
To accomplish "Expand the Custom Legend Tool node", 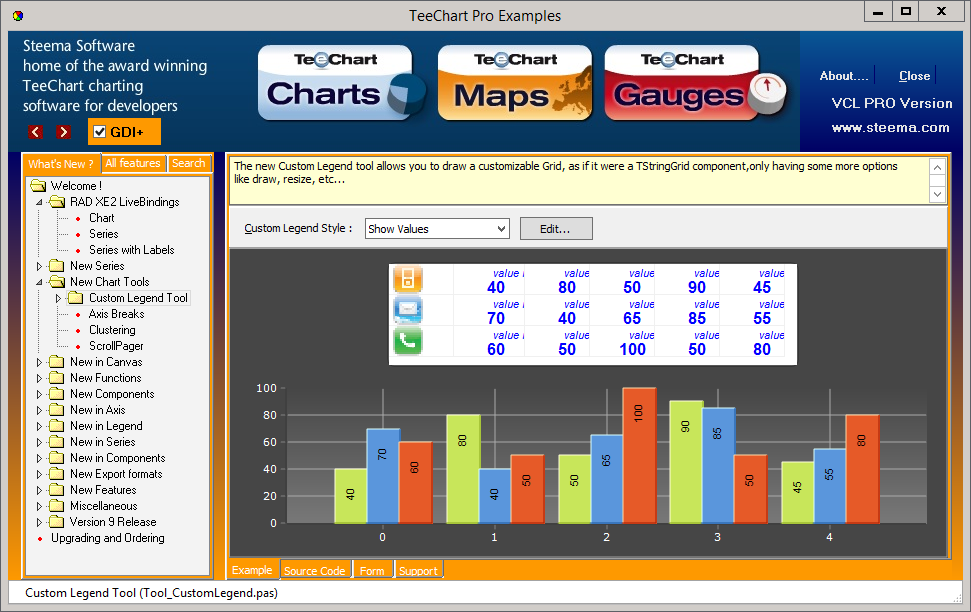I will [x=58, y=298].
